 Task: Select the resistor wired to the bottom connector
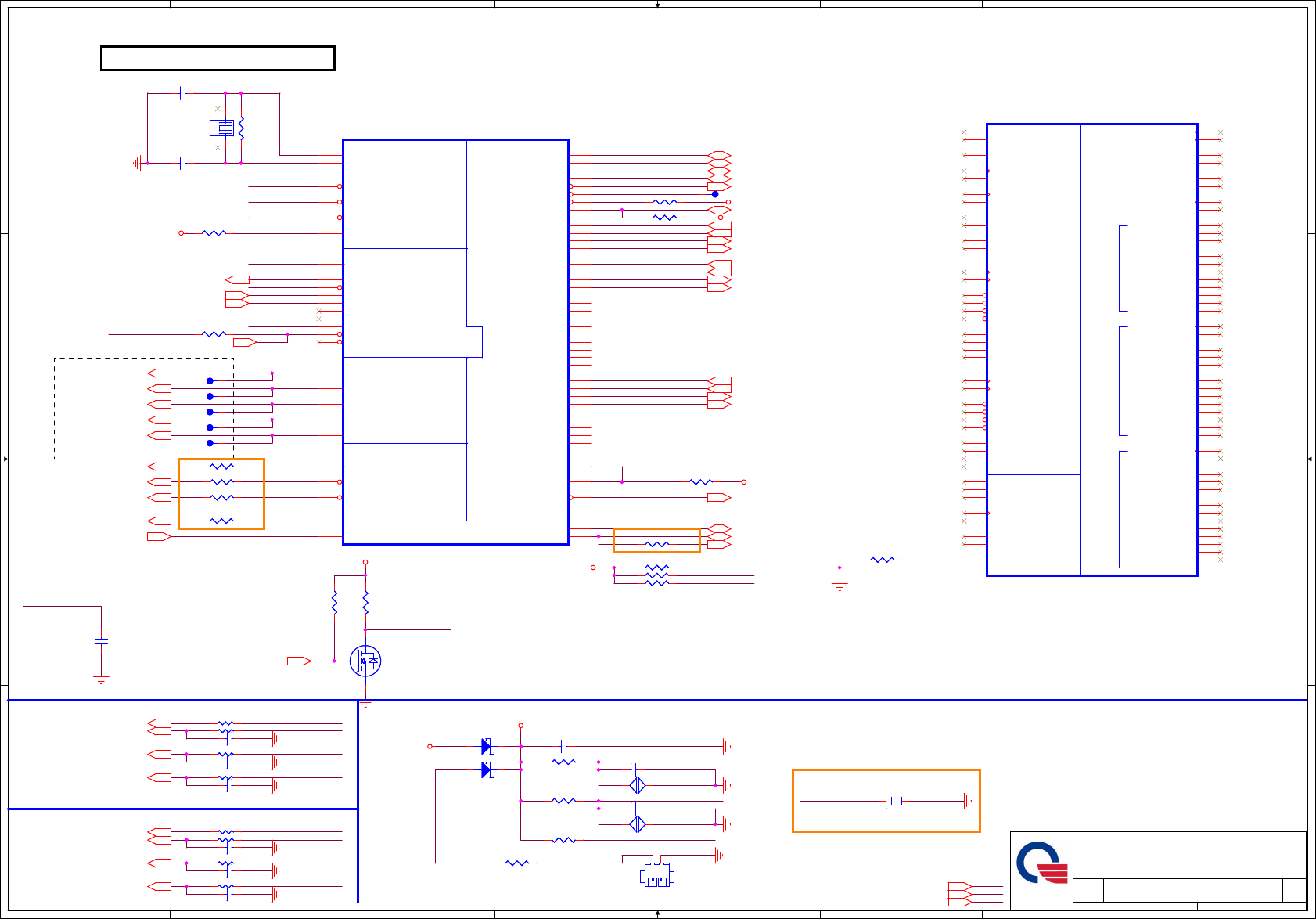click(x=517, y=863)
